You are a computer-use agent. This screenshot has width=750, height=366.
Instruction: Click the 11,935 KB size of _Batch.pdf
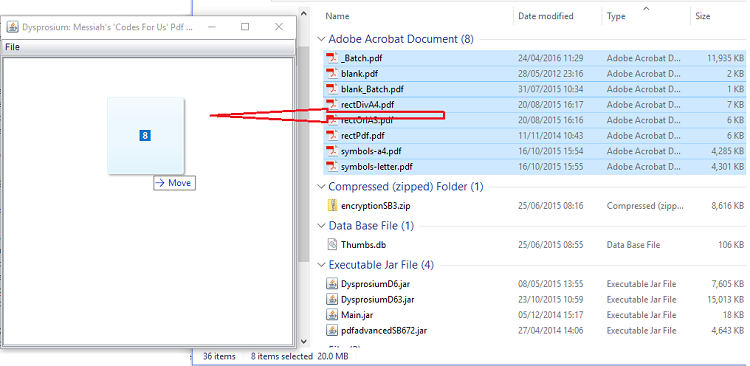[x=726, y=58]
